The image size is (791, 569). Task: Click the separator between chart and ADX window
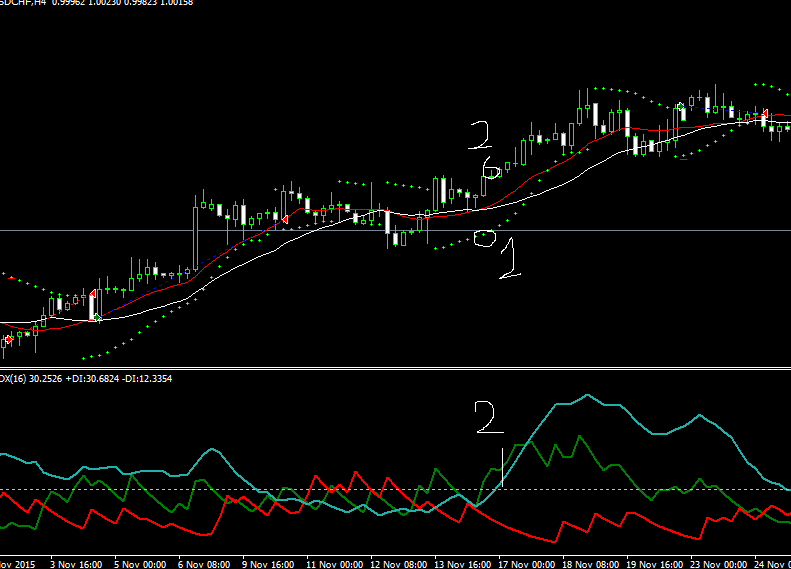(x=395, y=369)
